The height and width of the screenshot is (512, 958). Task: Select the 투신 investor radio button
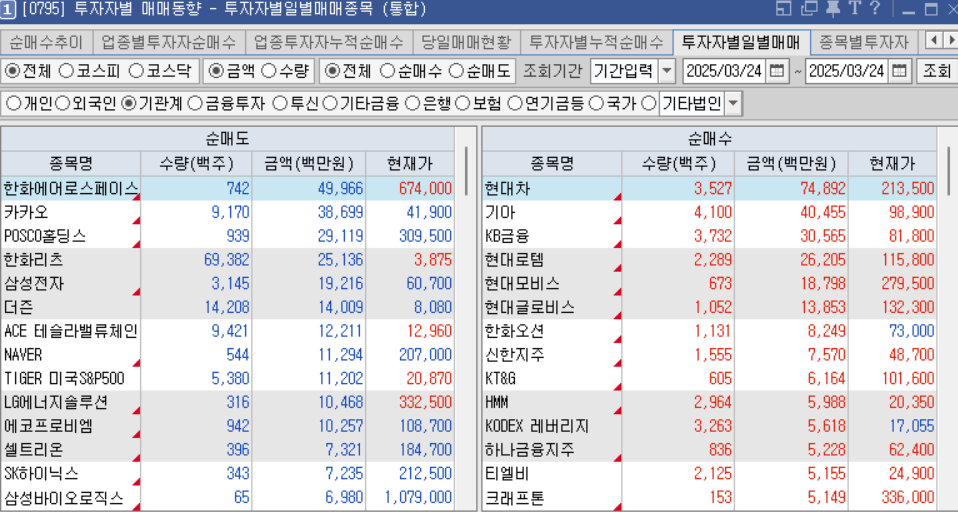[x=280, y=104]
